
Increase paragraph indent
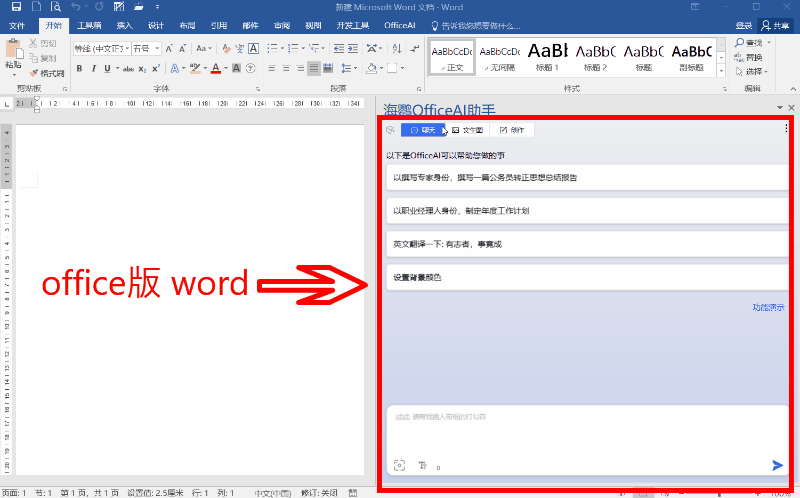tap(353, 48)
